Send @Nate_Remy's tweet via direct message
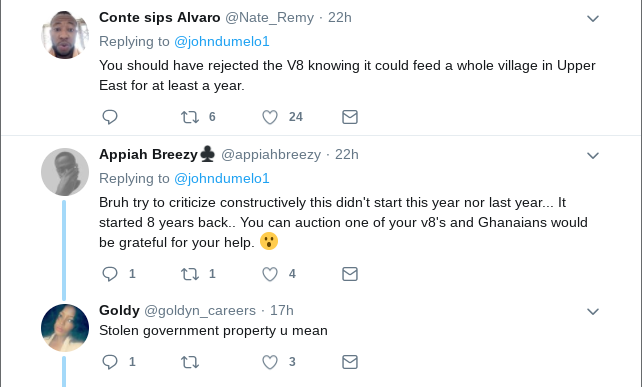The image size is (642, 387). [x=350, y=117]
